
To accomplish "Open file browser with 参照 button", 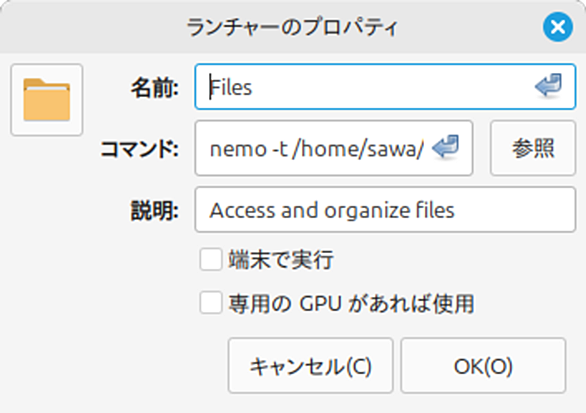I will (533, 148).
